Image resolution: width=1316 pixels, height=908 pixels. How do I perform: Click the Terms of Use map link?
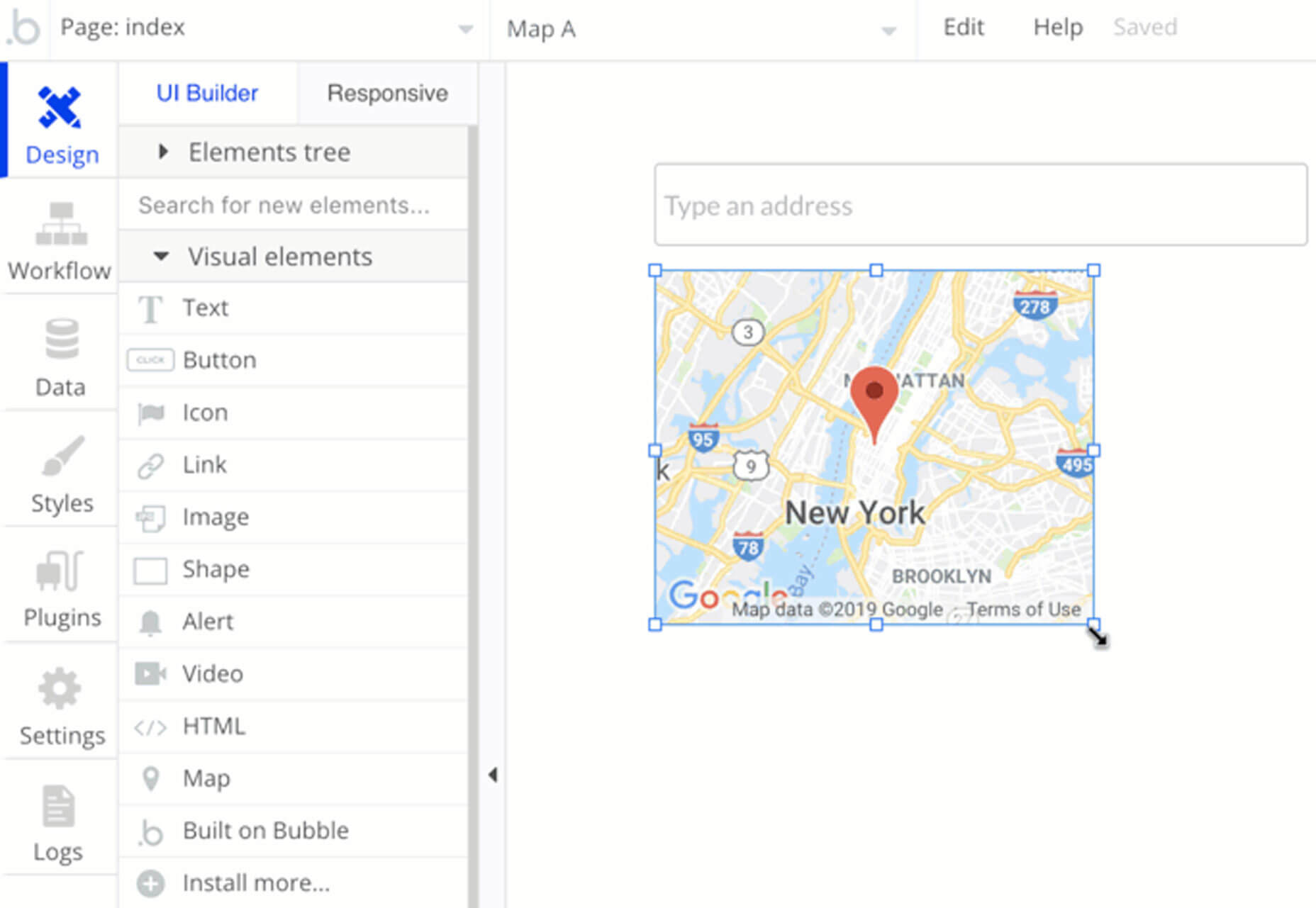pyautogui.click(x=1023, y=610)
